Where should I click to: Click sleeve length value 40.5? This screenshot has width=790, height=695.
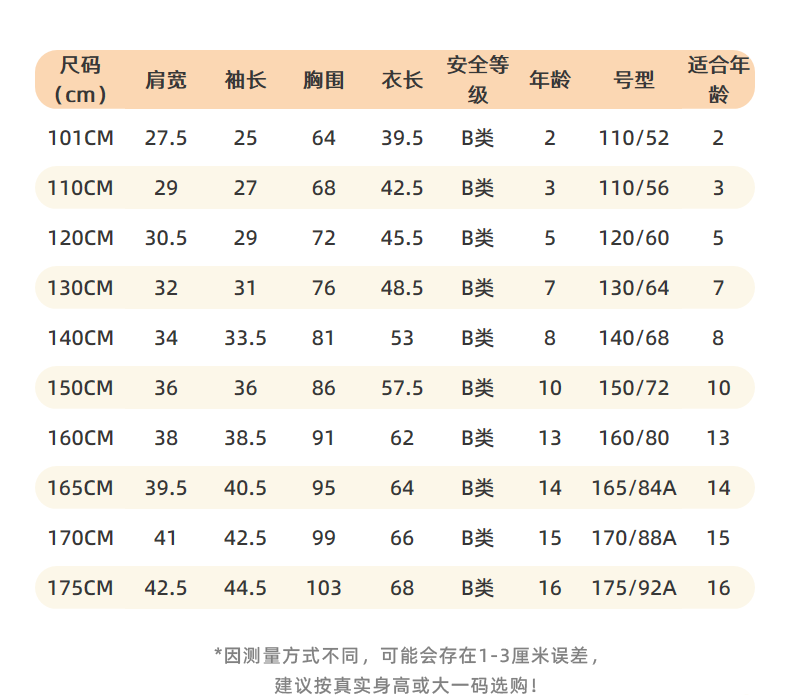(x=245, y=488)
